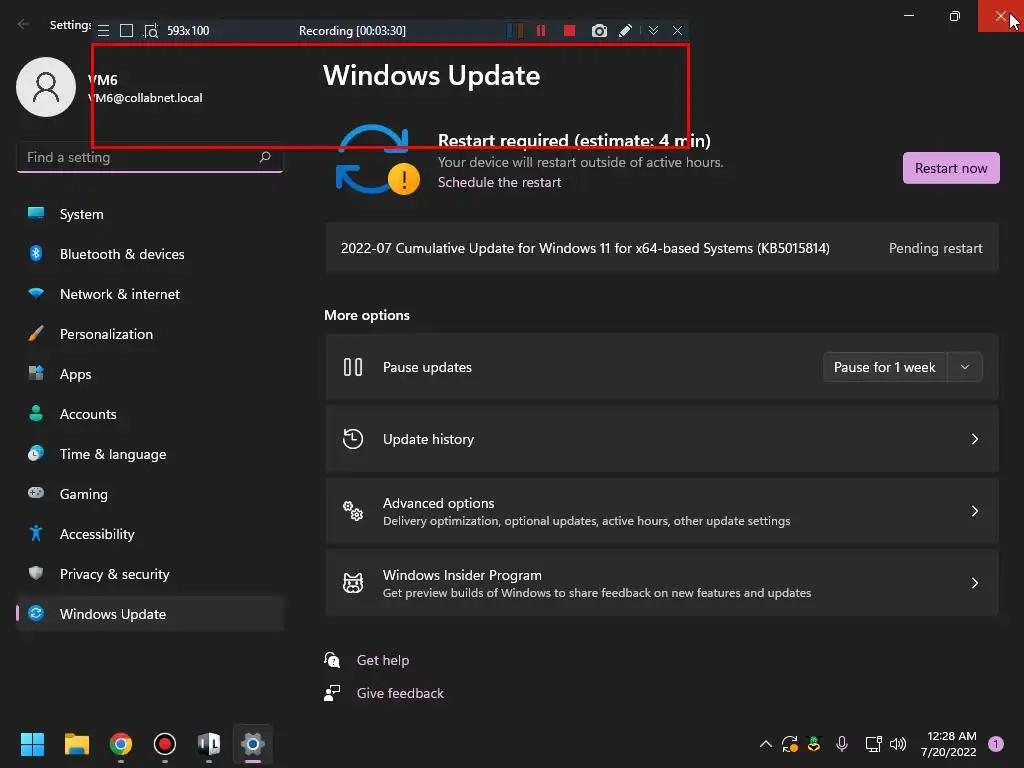Click the KB5015814 cumulative update entry
This screenshot has height=768, width=1024.
click(x=662, y=248)
